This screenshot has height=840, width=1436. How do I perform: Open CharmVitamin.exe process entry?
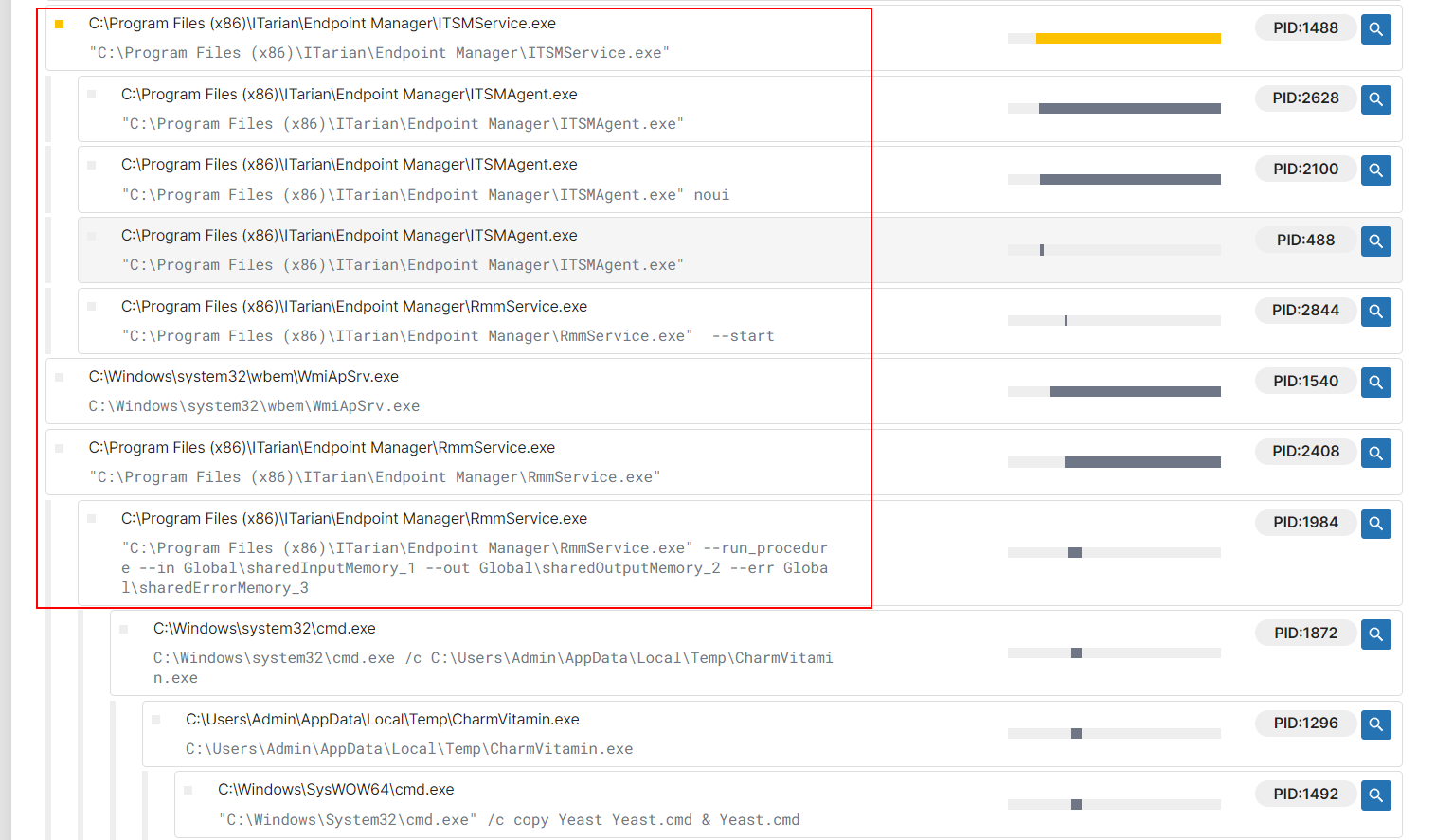[772, 734]
